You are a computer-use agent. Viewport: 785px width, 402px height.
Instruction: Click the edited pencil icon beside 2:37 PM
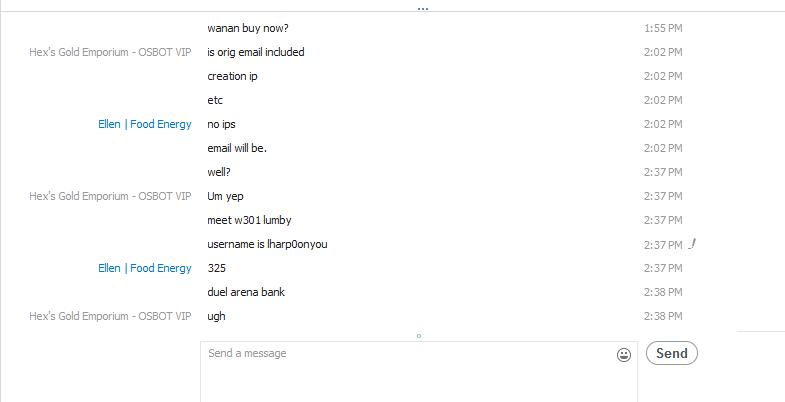click(692, 244)
